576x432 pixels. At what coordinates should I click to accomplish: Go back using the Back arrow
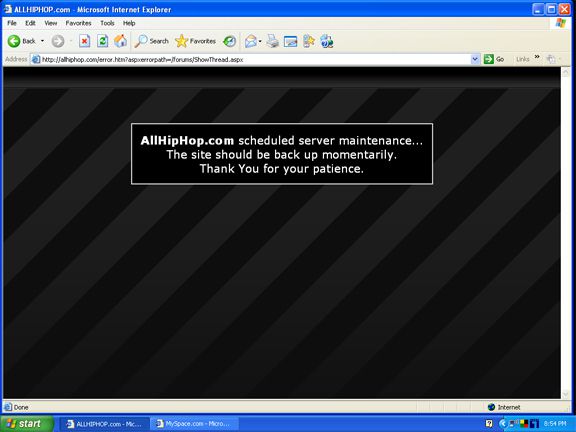[22, 41]
